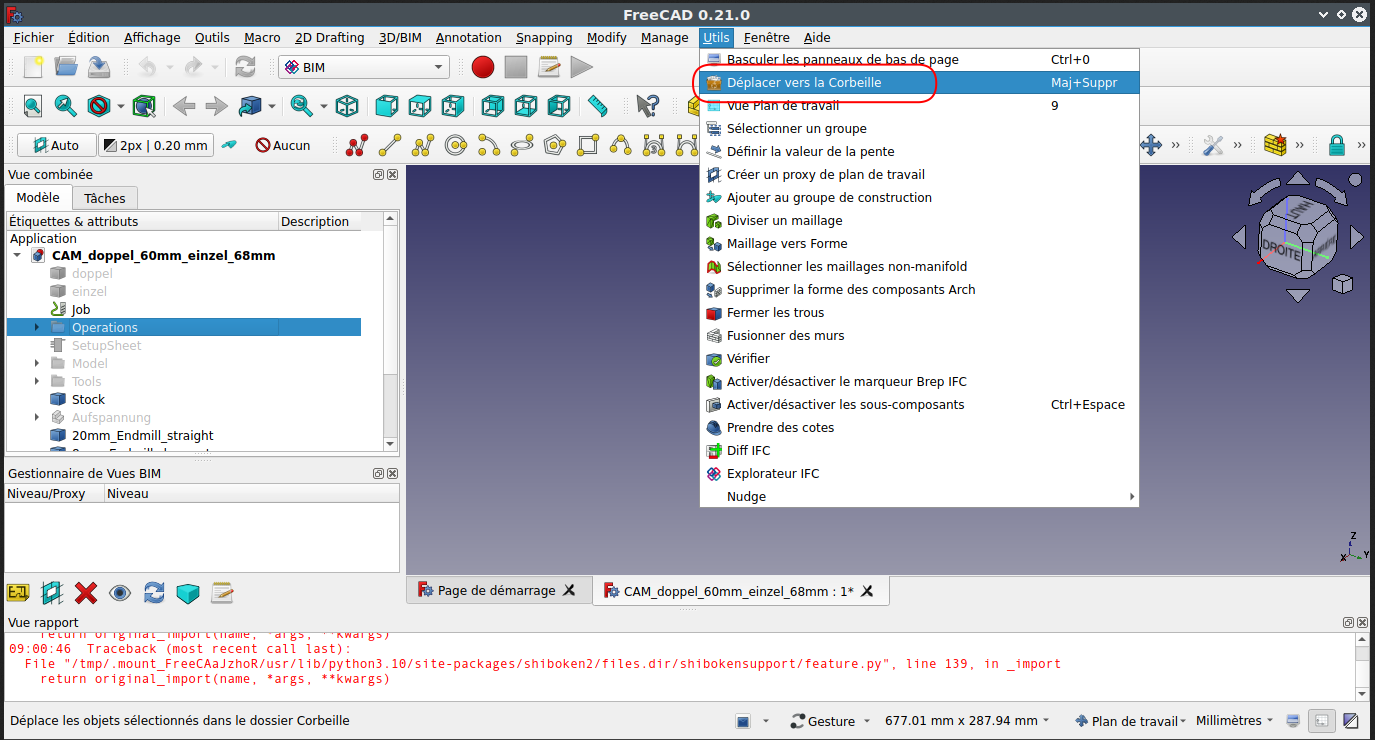Open a document with the folder icon
This screenshot has height=740, width=1375.
coord(66,66)
